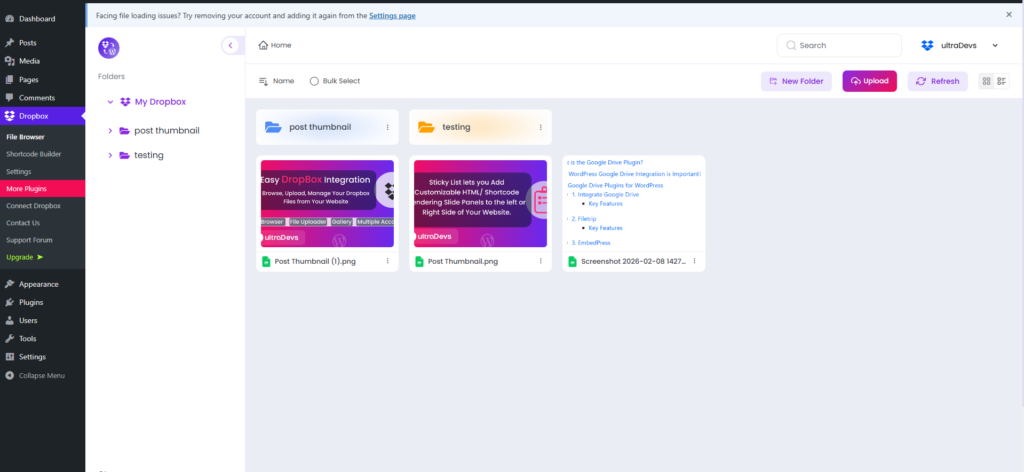Open the post thumbnail folder card
Screen dimensions: 1024x472
click(x=327, y=127)
